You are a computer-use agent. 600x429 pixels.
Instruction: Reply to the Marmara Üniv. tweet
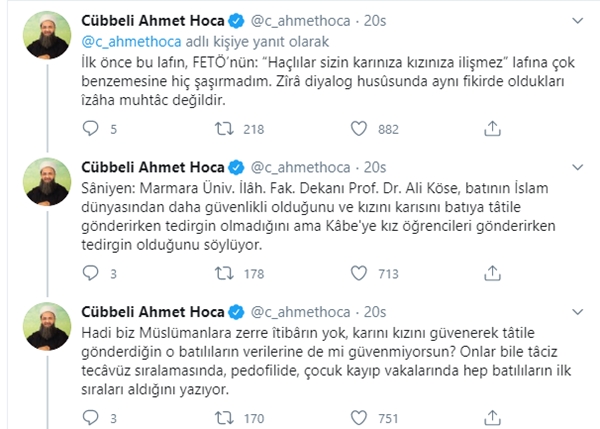click(91, 273)
